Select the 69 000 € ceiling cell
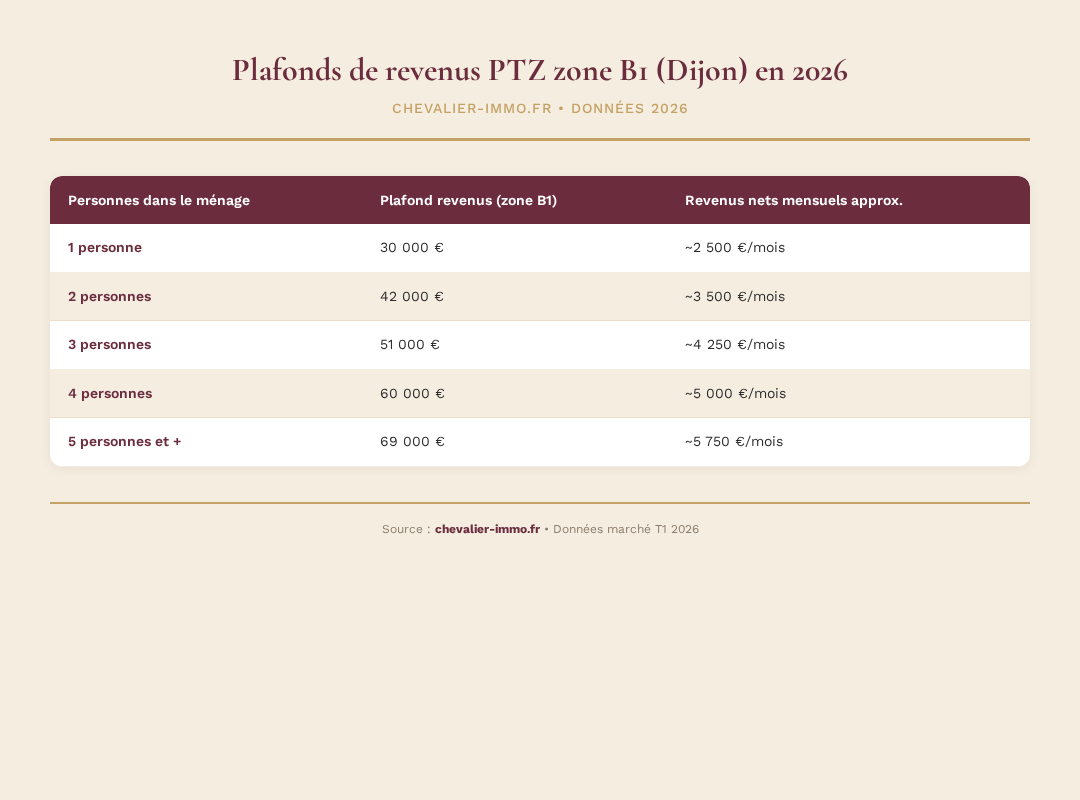 pos(412,442)
